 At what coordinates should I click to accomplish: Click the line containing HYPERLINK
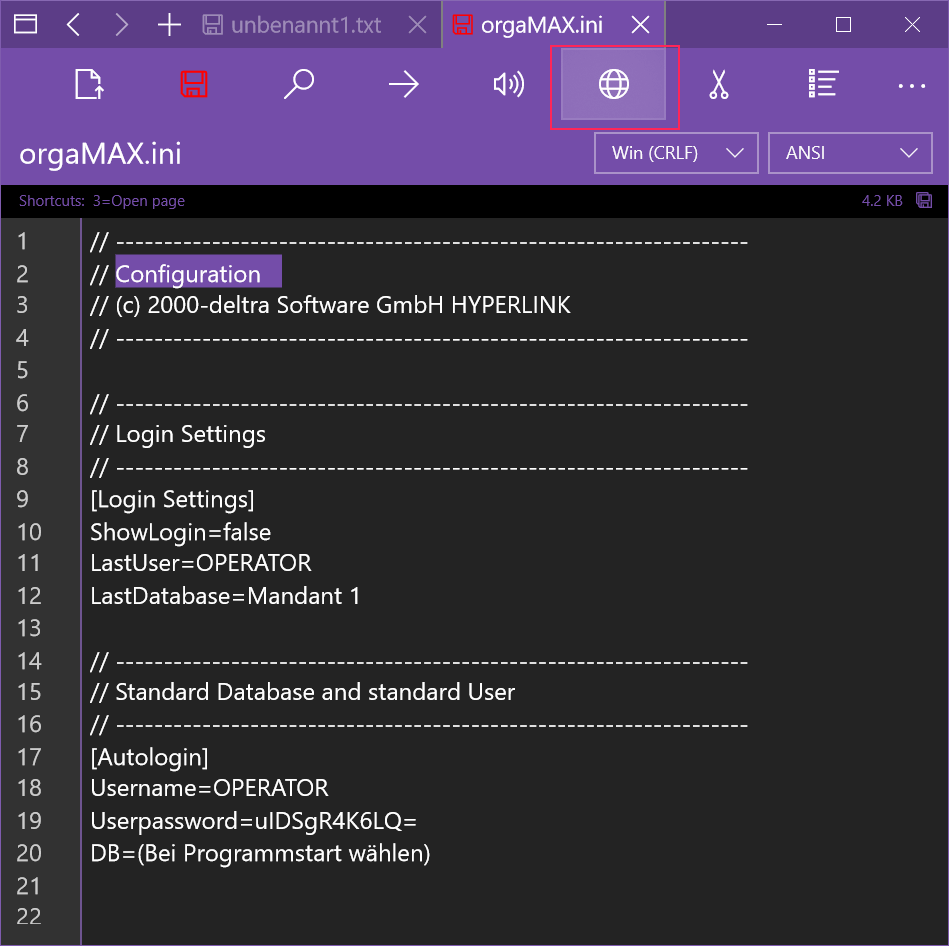pyautogui.click(x=330, y=305)
